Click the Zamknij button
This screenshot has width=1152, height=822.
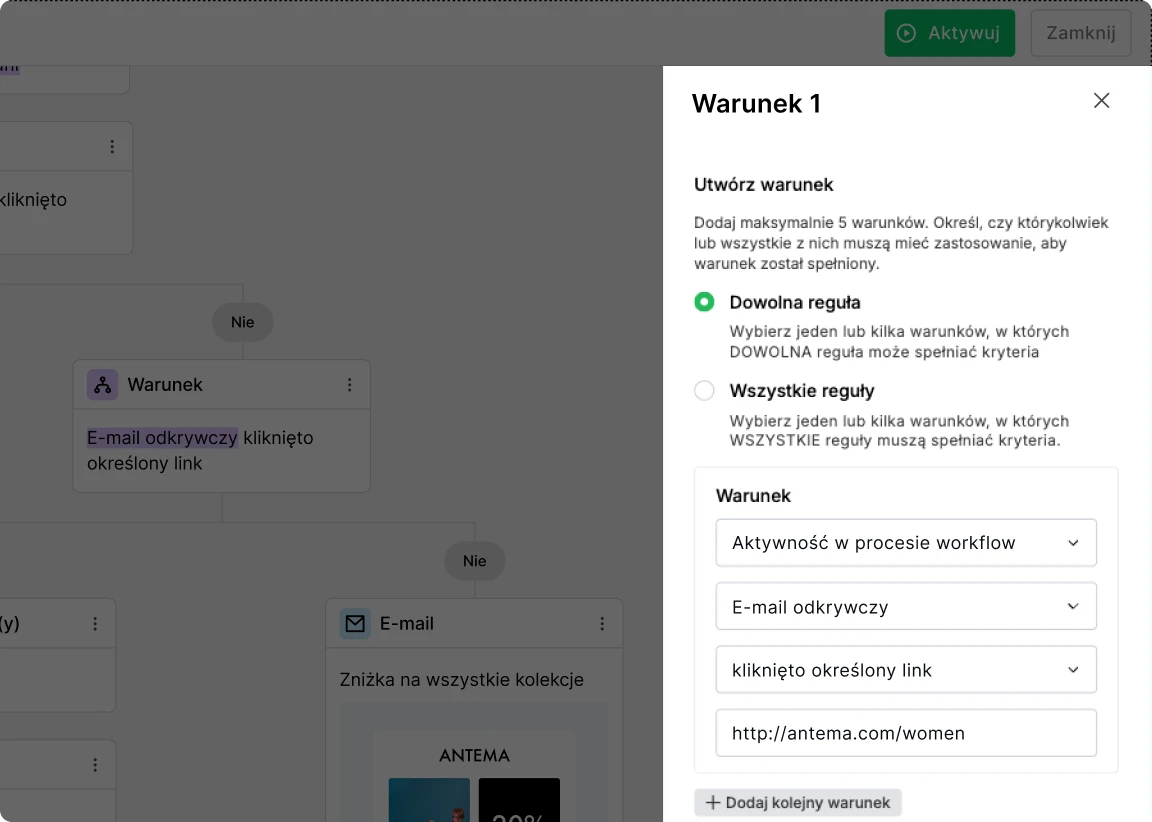click(1080, 33)
